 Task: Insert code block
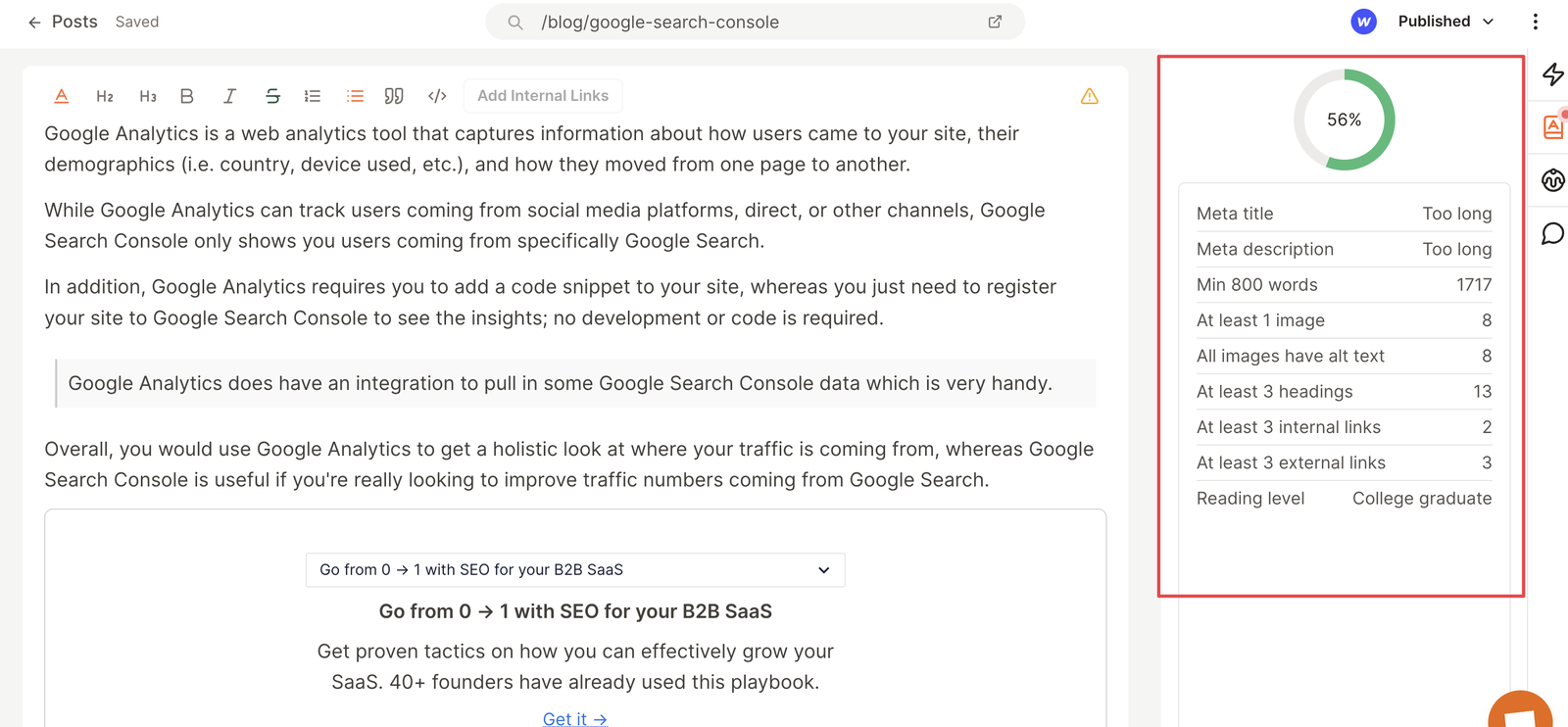437,96
